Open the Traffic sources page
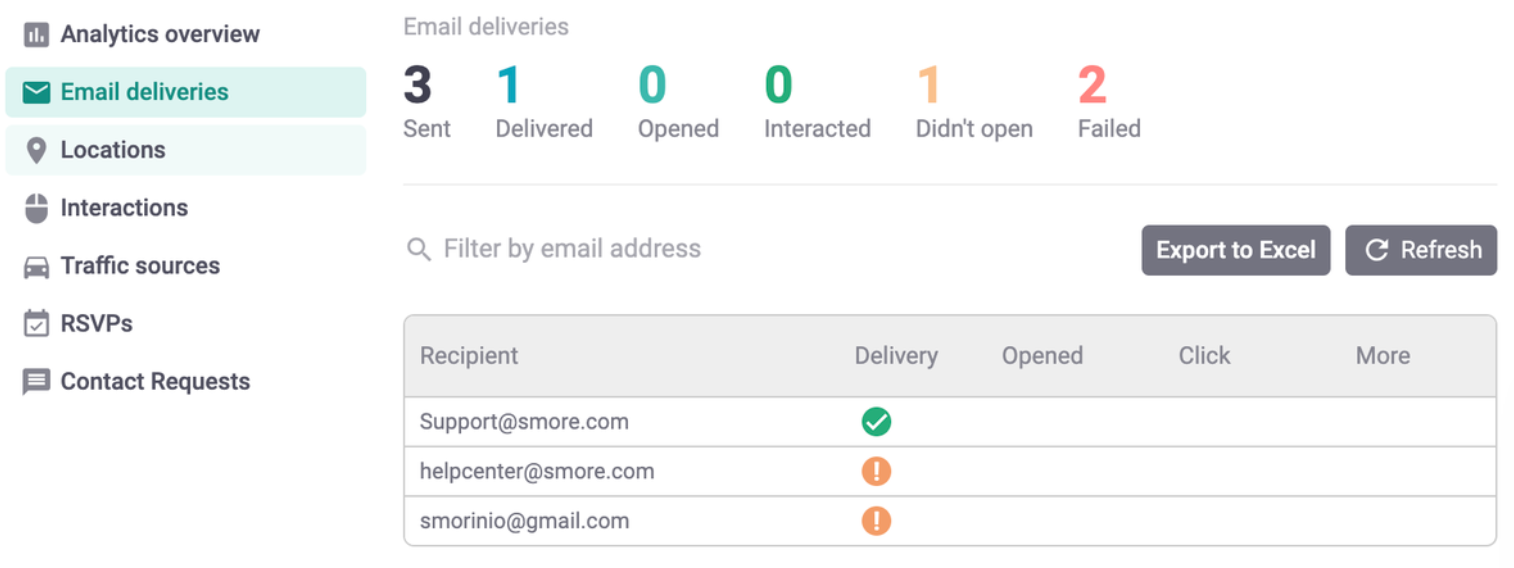 tap(140, 266)
